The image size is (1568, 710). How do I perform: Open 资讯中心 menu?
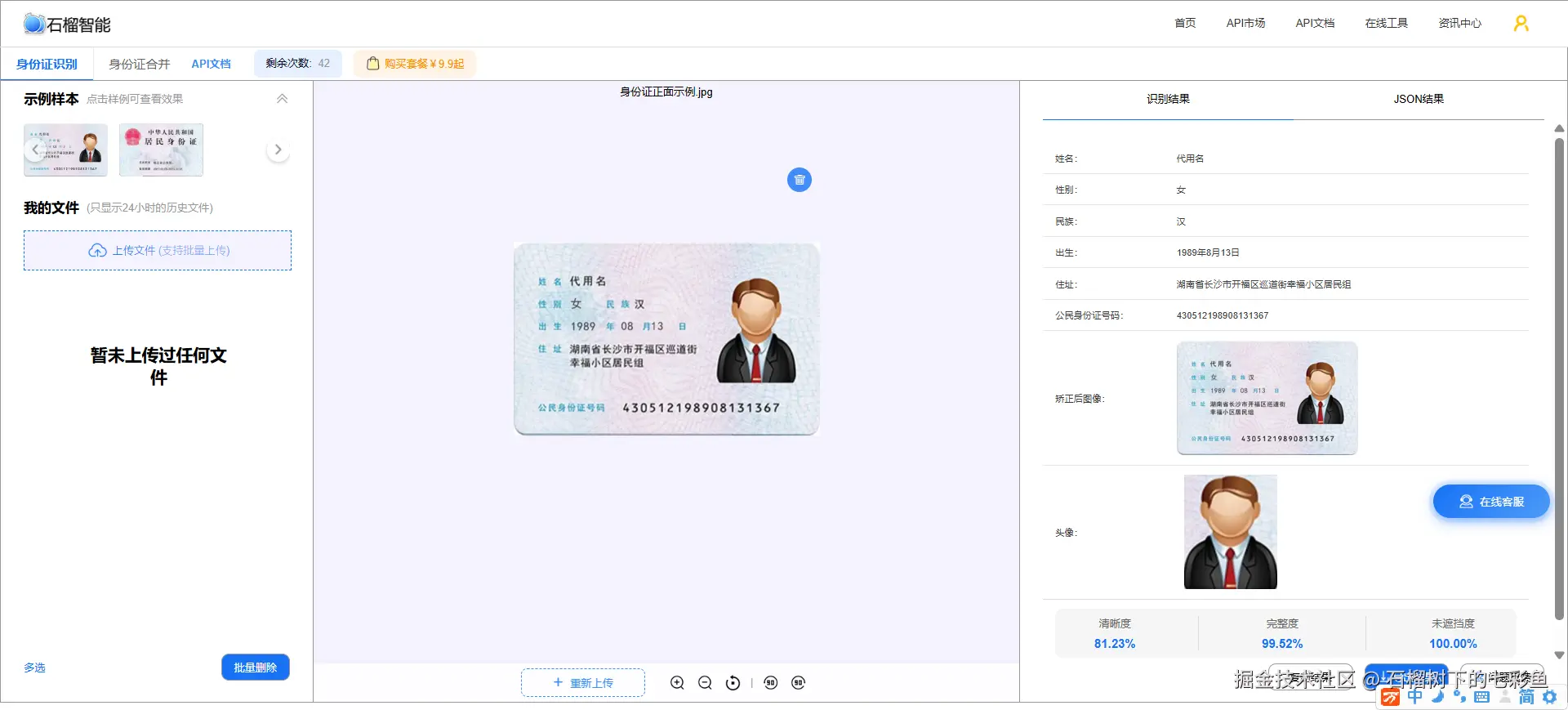(x=1459, y=23)
